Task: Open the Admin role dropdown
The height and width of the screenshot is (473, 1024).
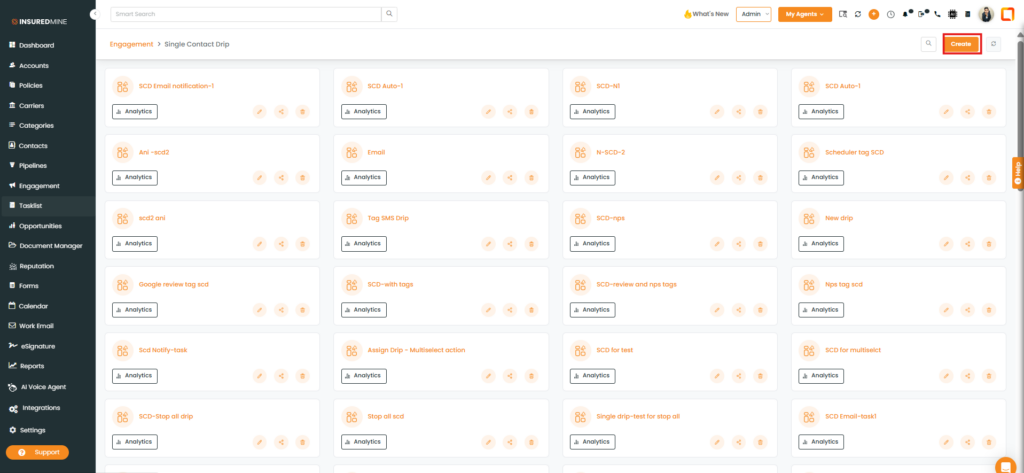Action: (x=753, y=14)
